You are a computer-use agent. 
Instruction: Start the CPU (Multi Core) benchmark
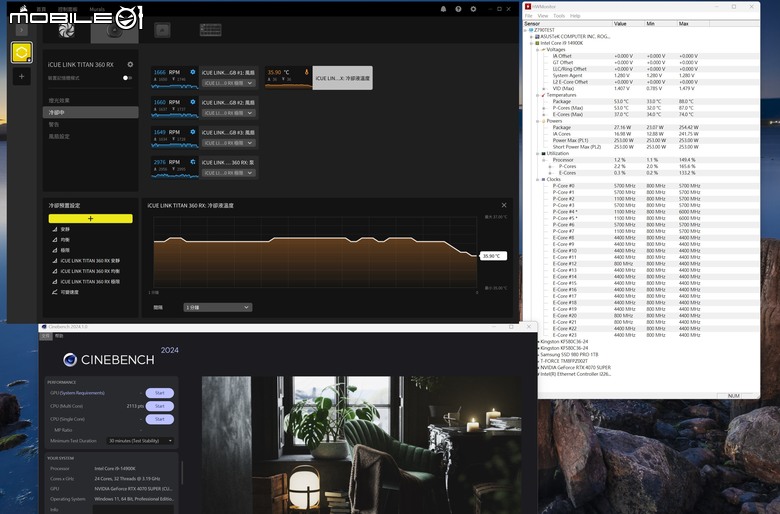click(x=160, y=406)
